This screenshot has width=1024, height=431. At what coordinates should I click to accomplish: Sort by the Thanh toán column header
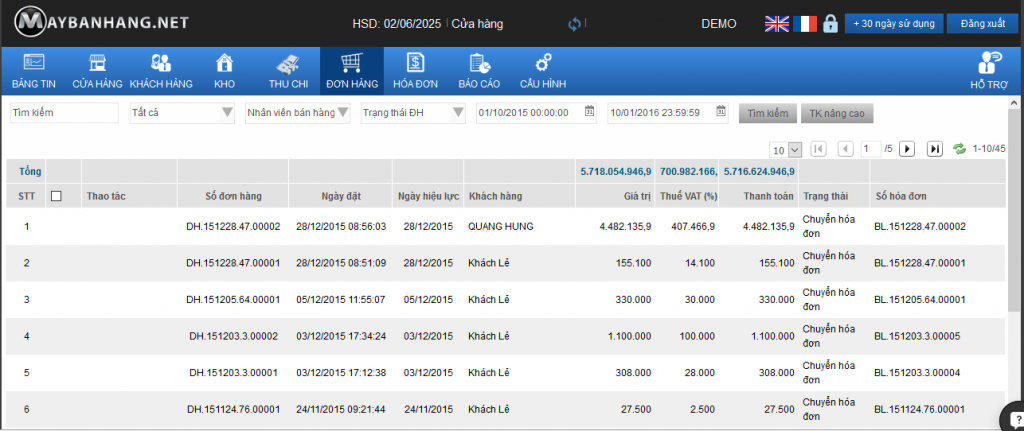pyautogui.click(x=769, y=196)
